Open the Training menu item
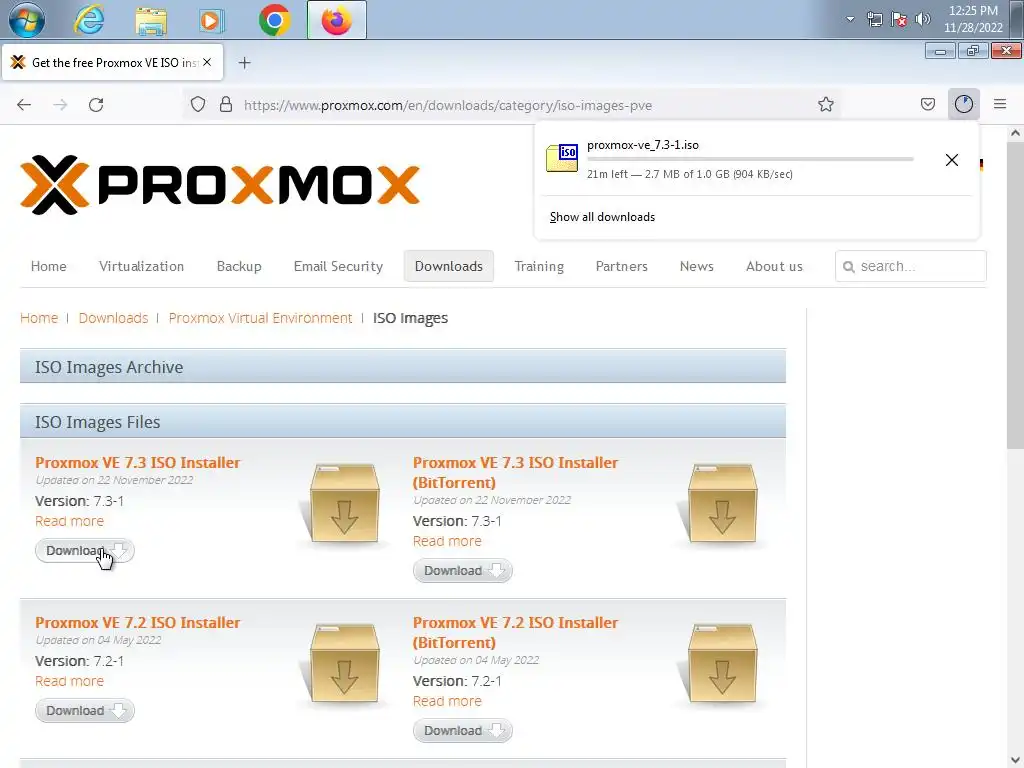This screenshot has height=768, width=1024. coord(539,266)
